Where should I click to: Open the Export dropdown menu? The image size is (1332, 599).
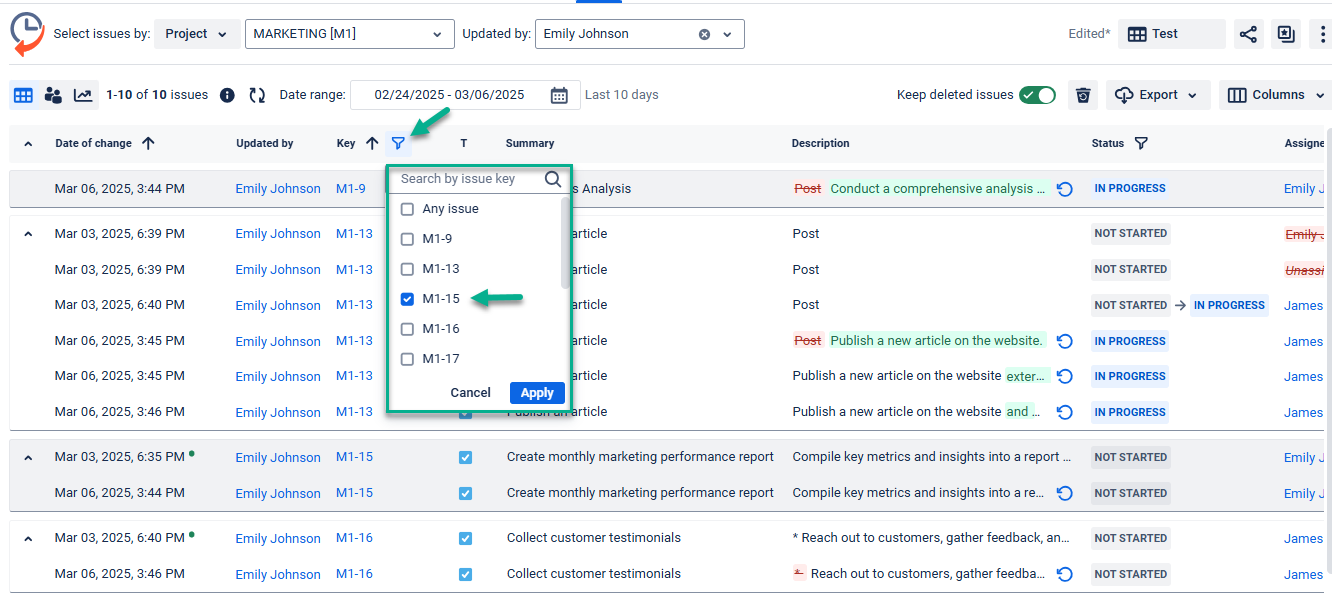coord(1157,95)
